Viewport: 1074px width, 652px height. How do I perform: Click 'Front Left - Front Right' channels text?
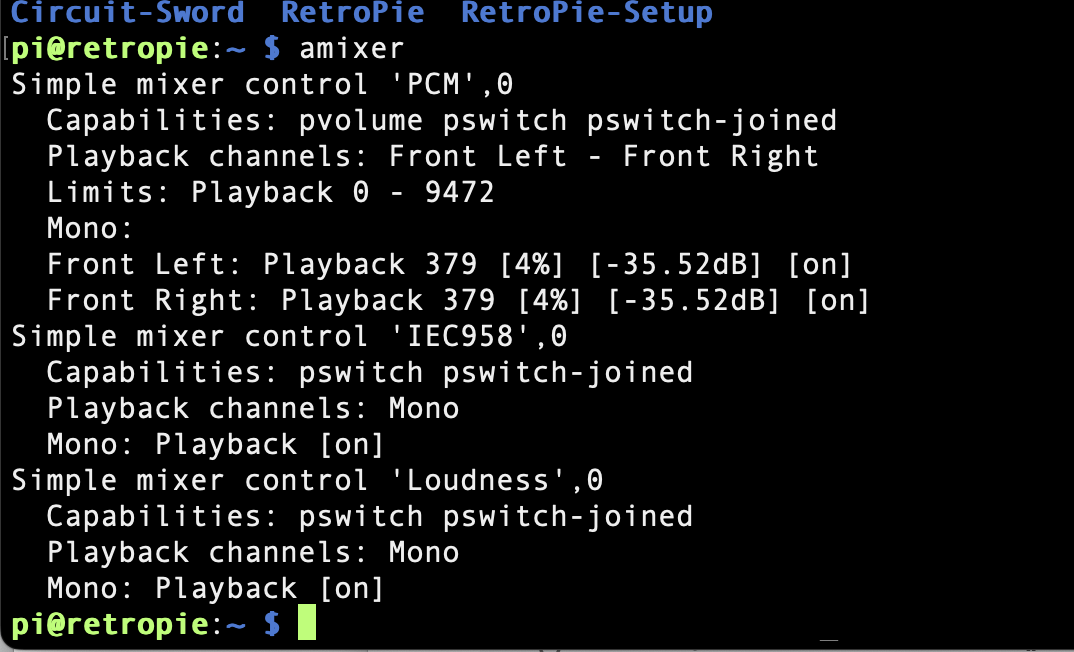click(603, 157)
